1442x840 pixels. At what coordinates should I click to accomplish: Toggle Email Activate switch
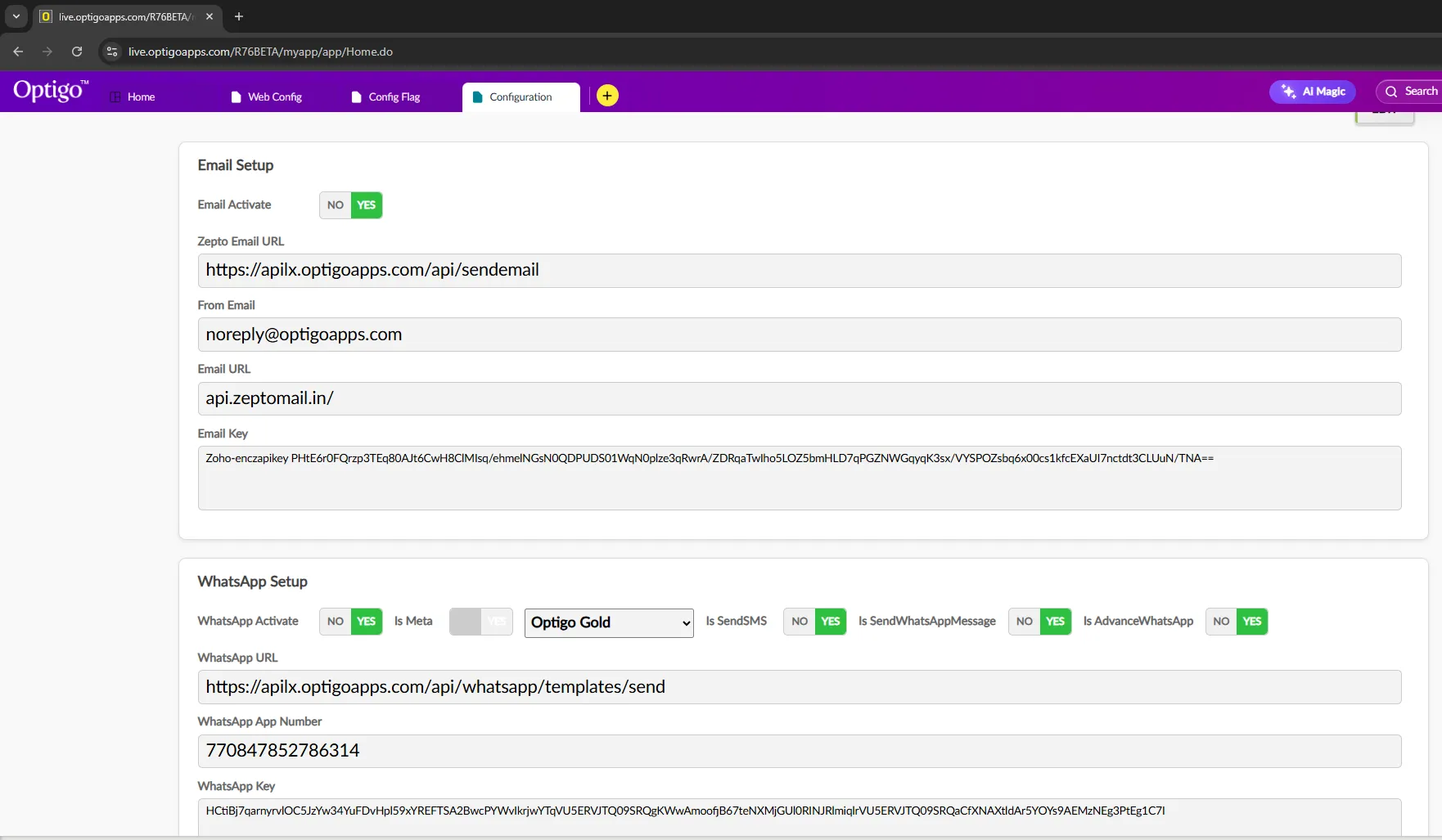(350, 205)
